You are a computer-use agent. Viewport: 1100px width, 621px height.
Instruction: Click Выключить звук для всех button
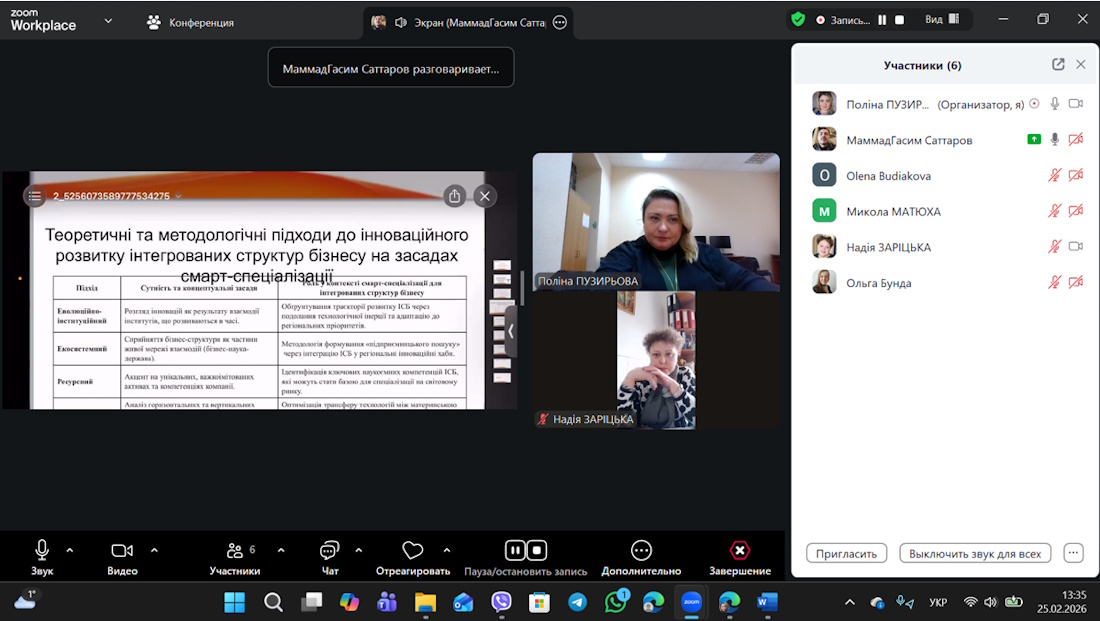975,553
